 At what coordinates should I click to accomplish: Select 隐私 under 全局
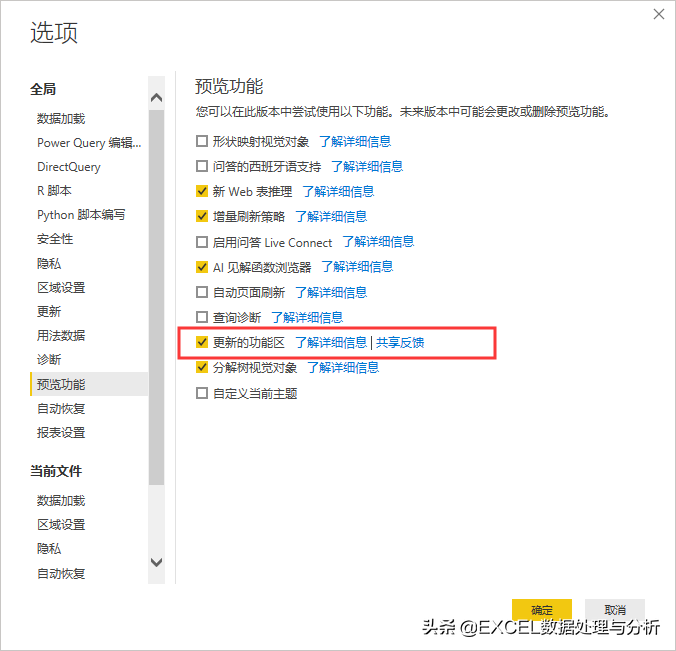49,263
